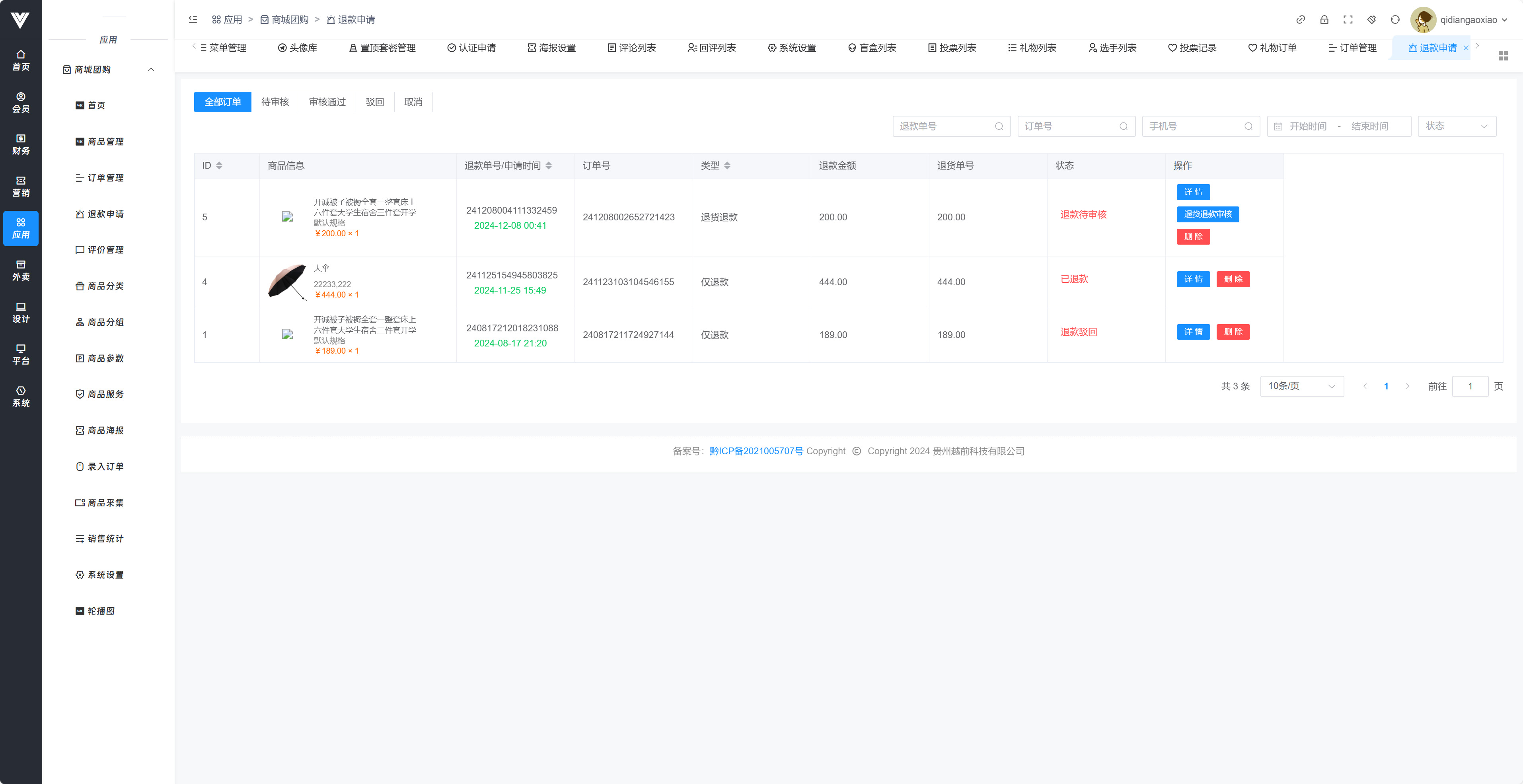Sort table by ID column arrows
Screen dimensions: 1523x784
[x=219, y=165]
